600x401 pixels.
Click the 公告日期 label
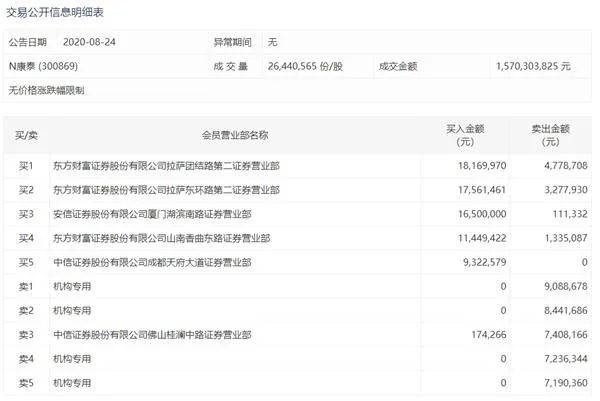28,42
